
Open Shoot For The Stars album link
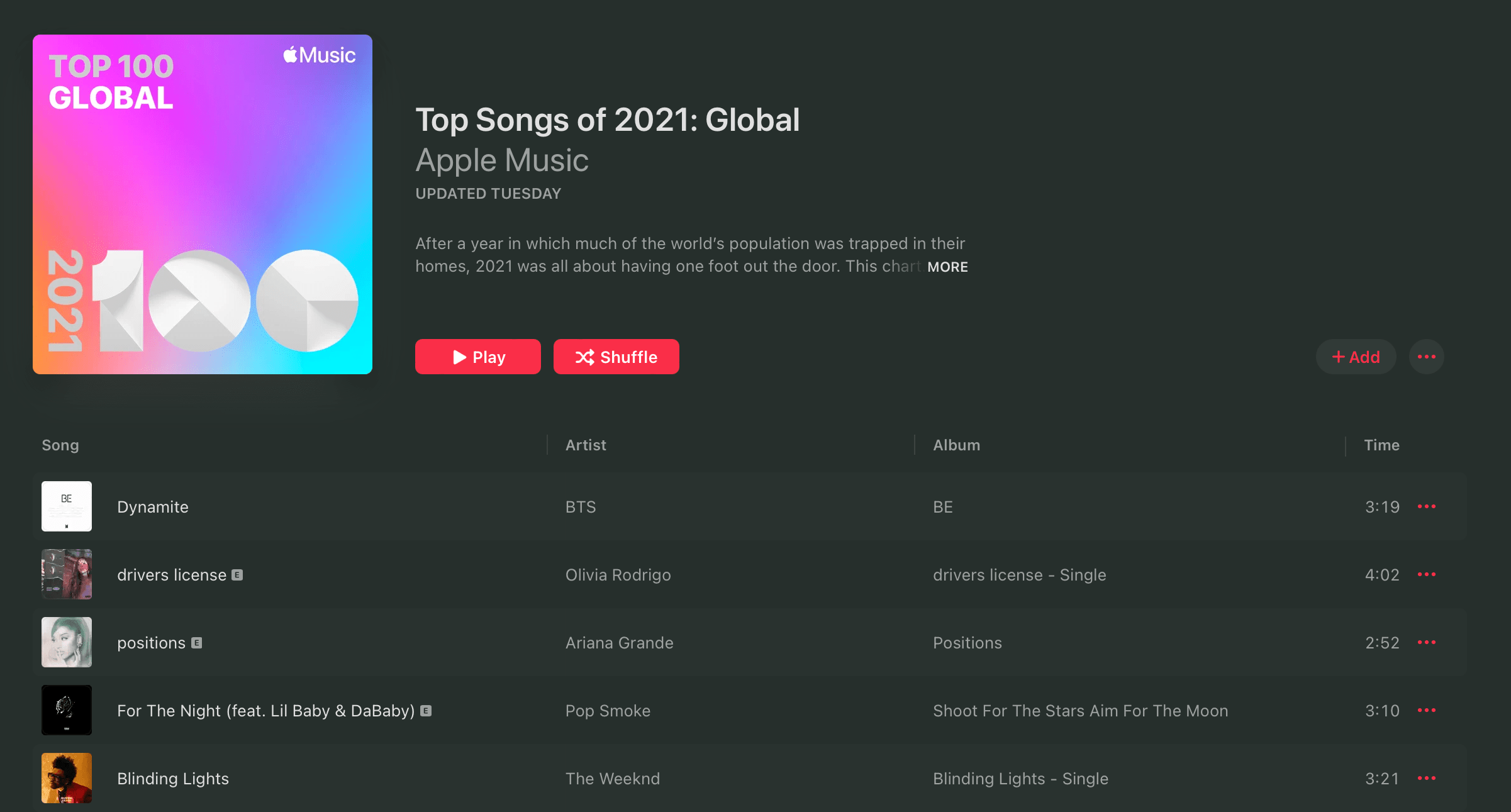1080,711
